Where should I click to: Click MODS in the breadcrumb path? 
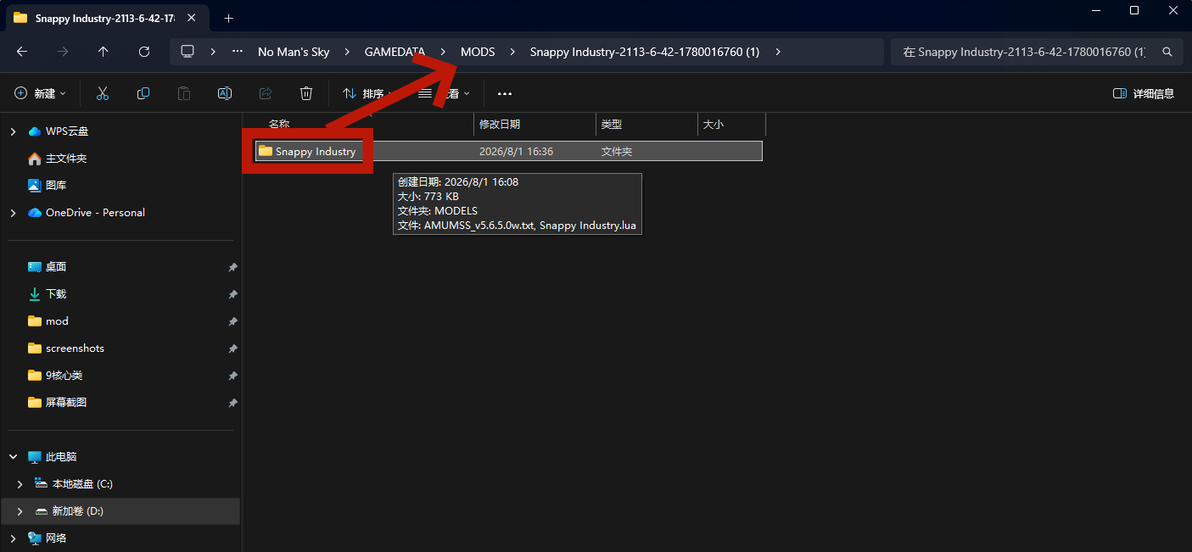[x=477, y=52]
